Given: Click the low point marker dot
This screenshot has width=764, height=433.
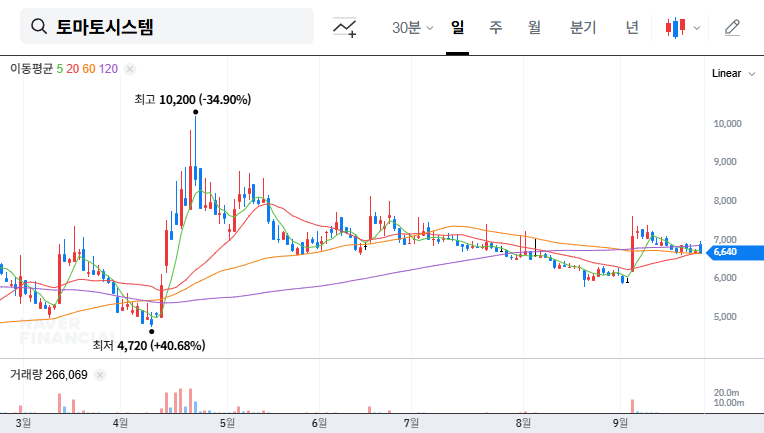Looking at the screenshot, I should (x=152, y=332).
